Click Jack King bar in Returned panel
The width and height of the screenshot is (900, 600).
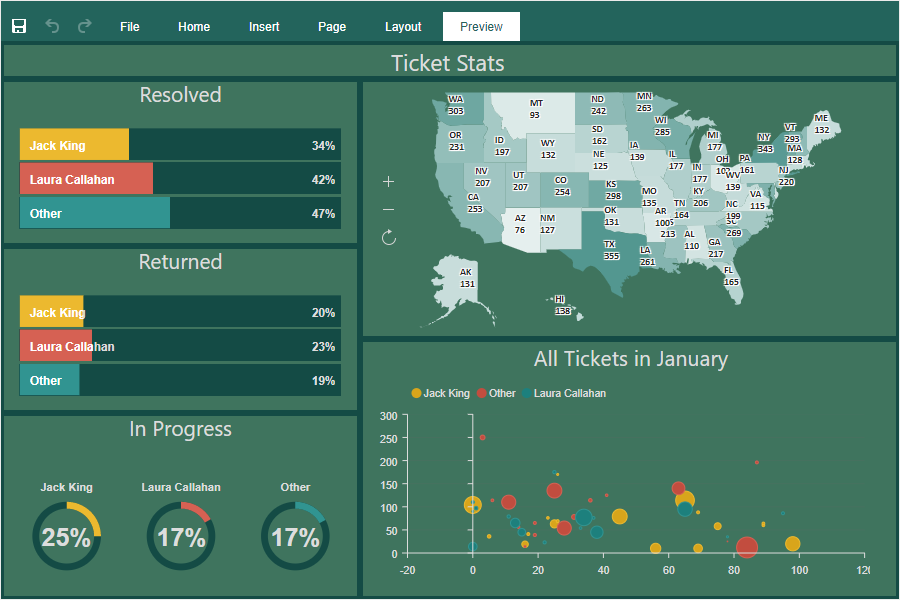[180, 312]
